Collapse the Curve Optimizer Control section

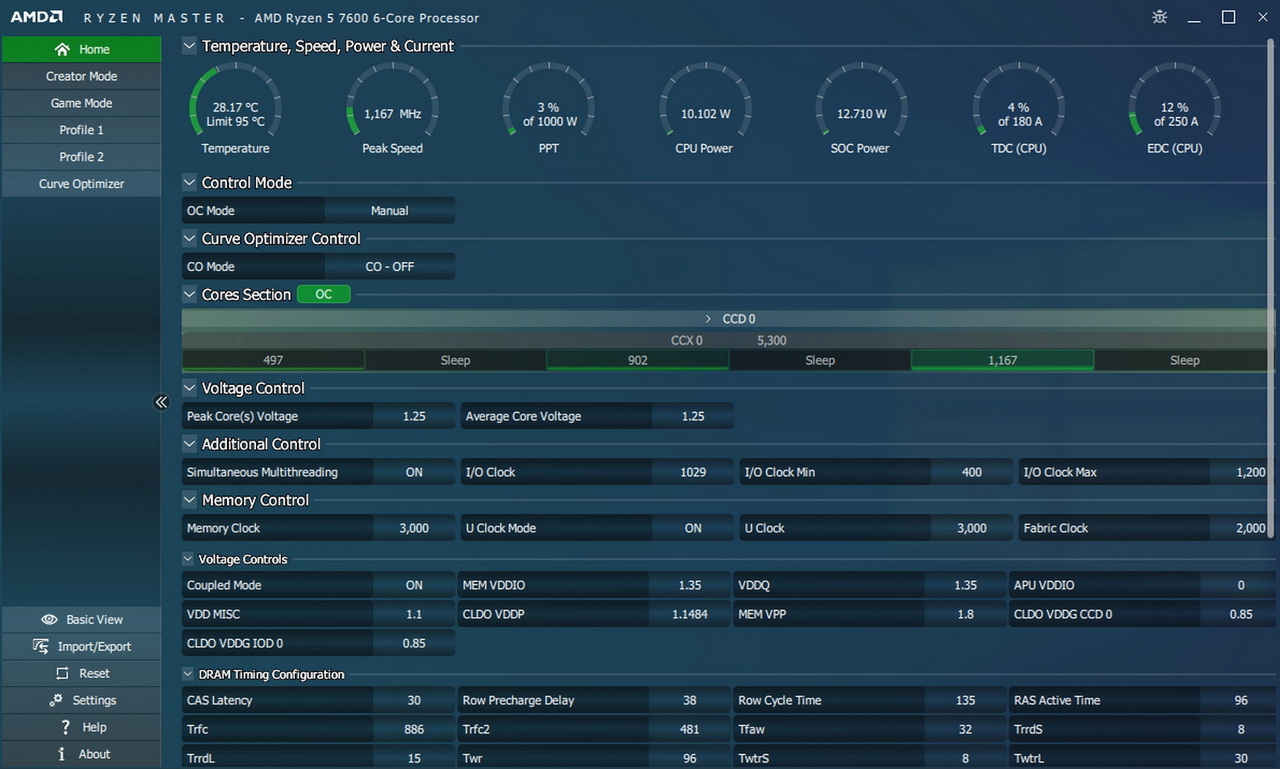[x=189, y=239]
